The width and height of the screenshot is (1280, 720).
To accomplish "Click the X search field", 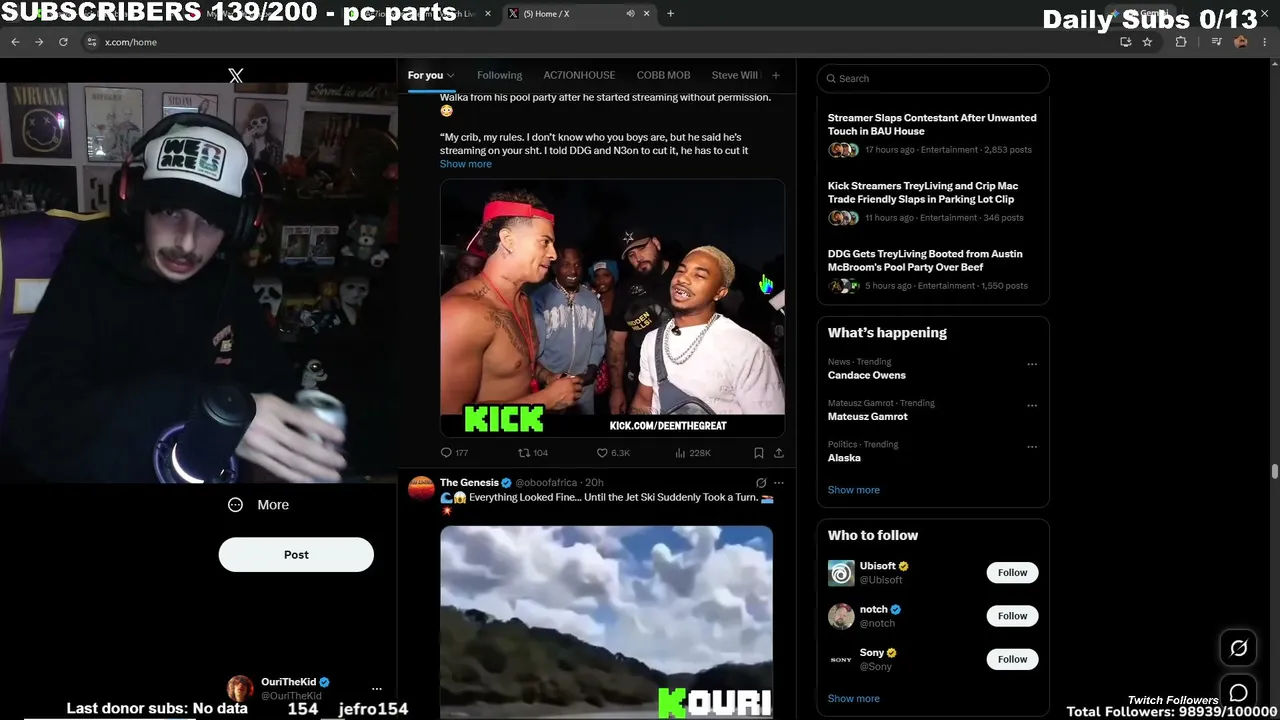I will click(933, 78).
